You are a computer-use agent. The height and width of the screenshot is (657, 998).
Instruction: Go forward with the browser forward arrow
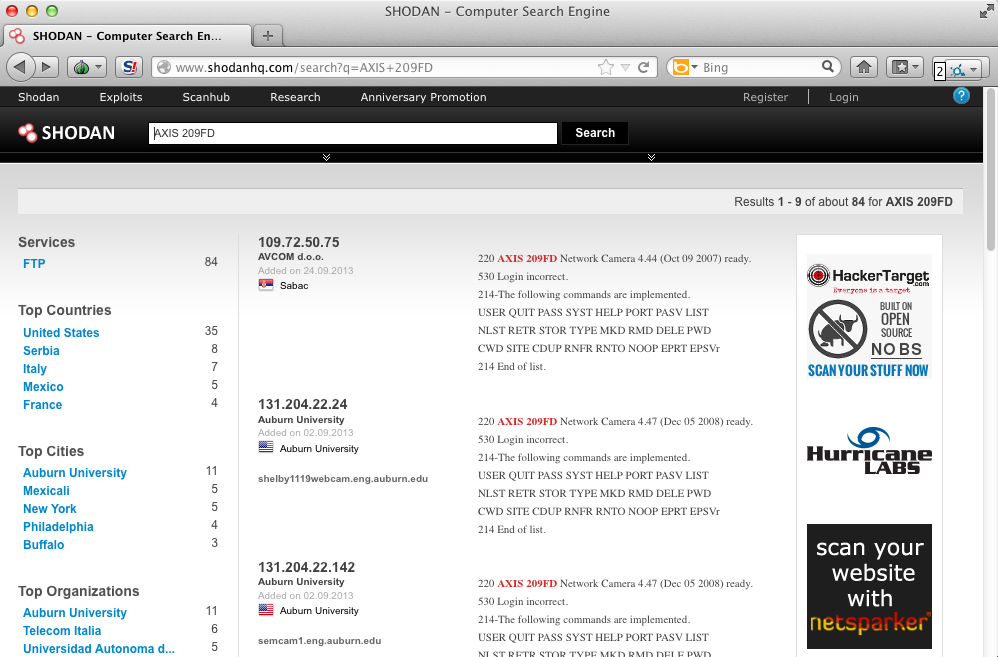(x=46, y=67)
